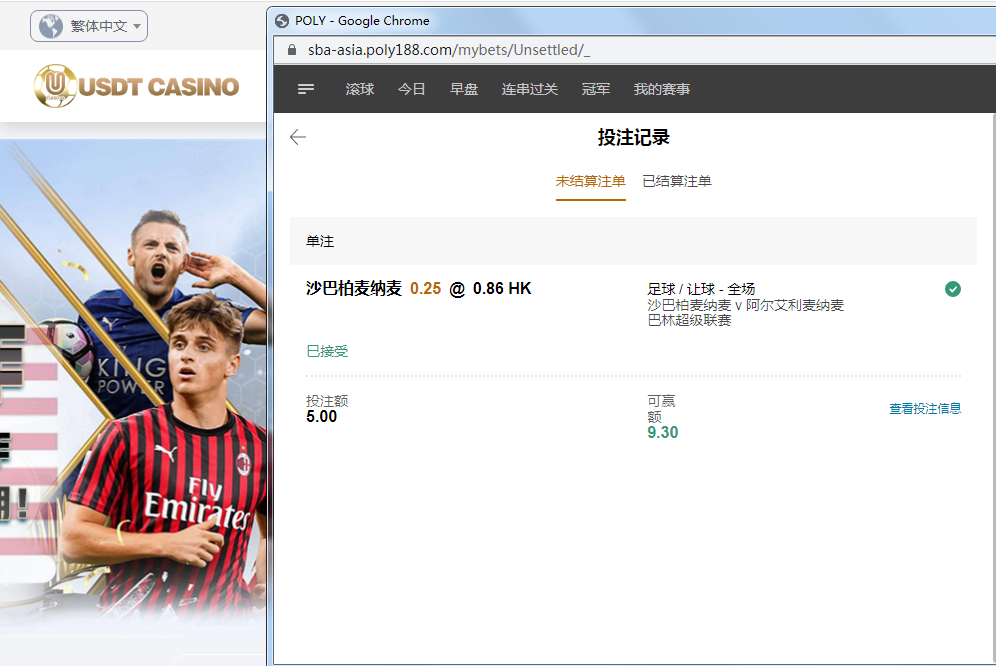Click the Chrome window favicon icon
This screenshot has width=996, height=666.
coord(282,21)
